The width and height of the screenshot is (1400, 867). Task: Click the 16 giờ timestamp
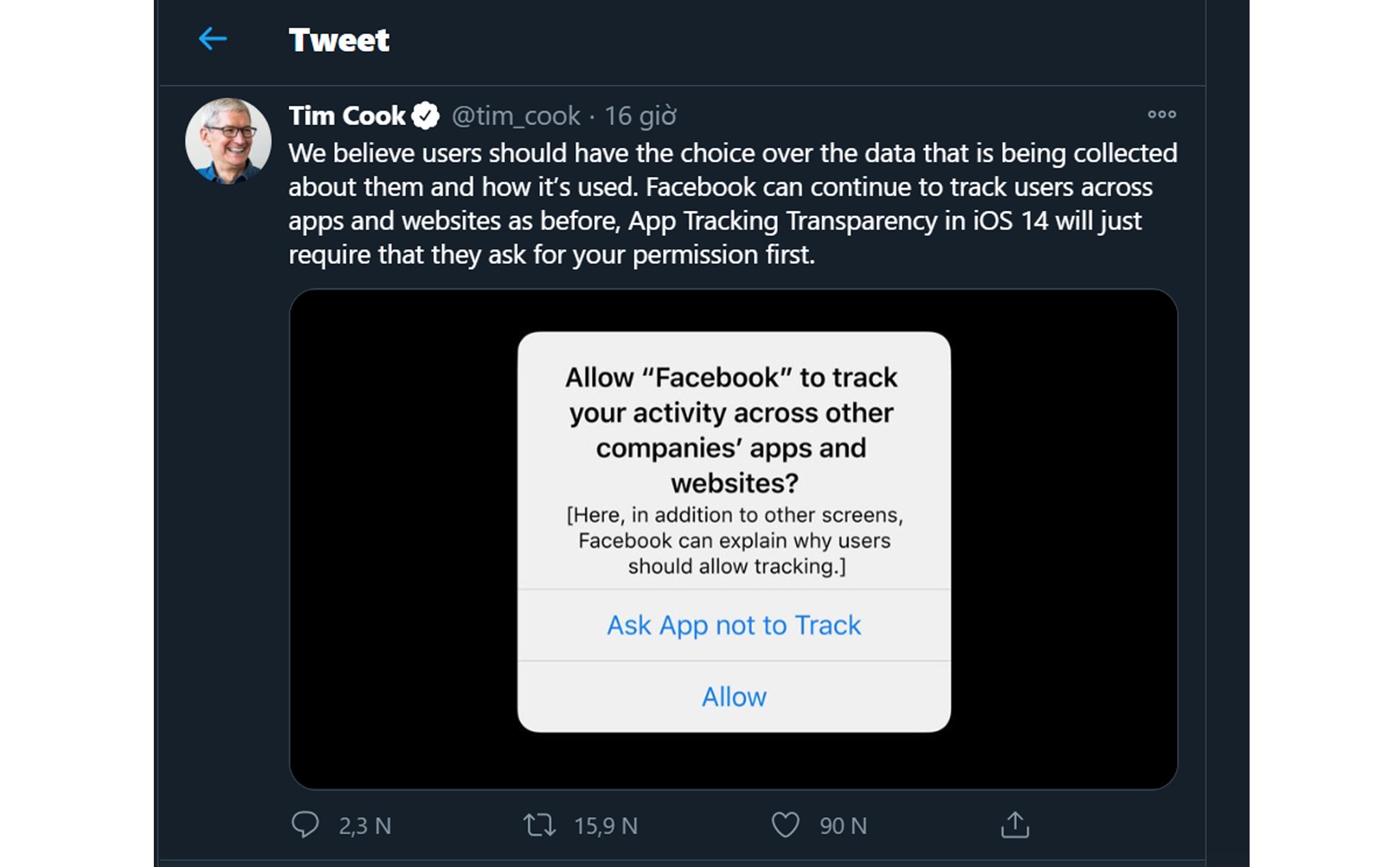coord(641,116)
